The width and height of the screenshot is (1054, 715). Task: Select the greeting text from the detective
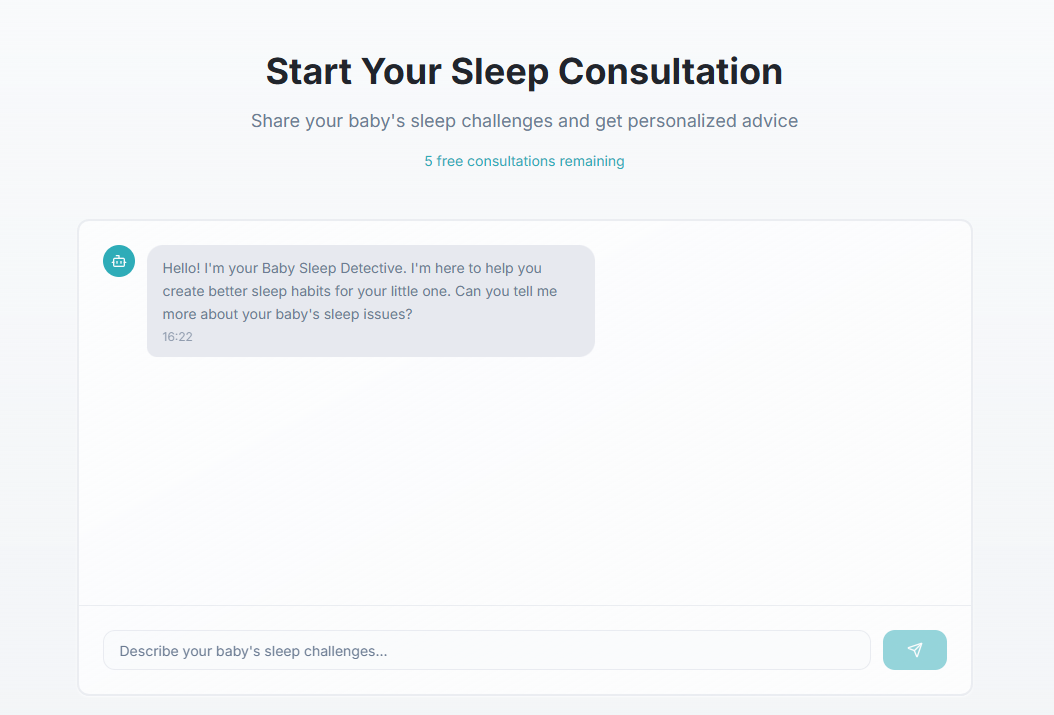tap(352, 290)
